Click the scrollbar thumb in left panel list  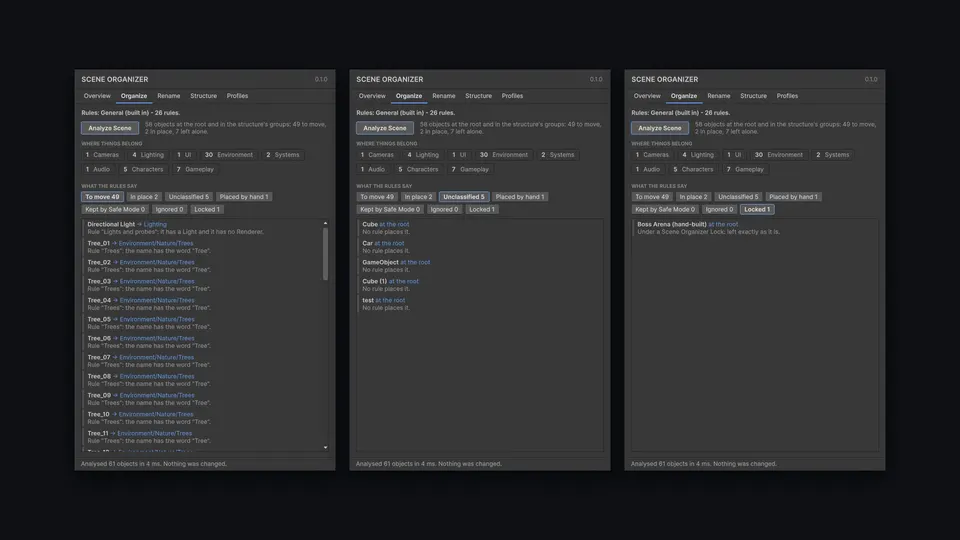click(x=325, y=254)
